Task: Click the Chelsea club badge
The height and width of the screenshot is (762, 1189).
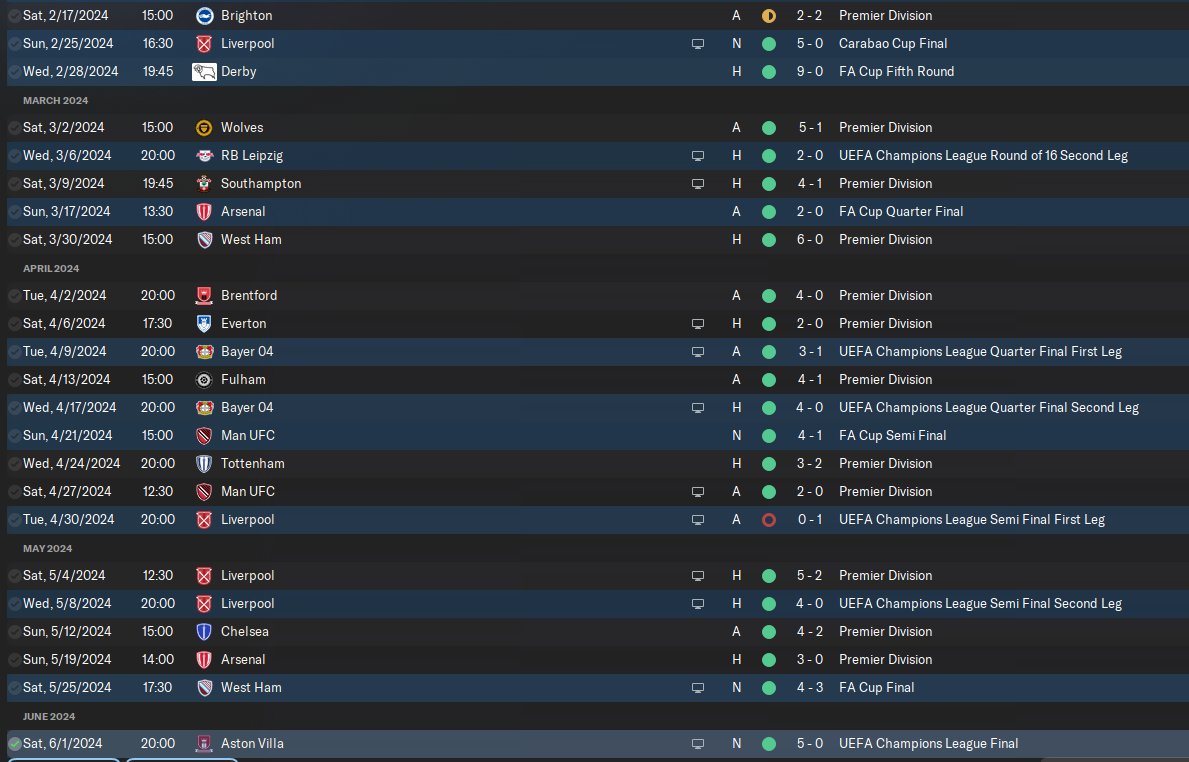Action: [204, 632]
